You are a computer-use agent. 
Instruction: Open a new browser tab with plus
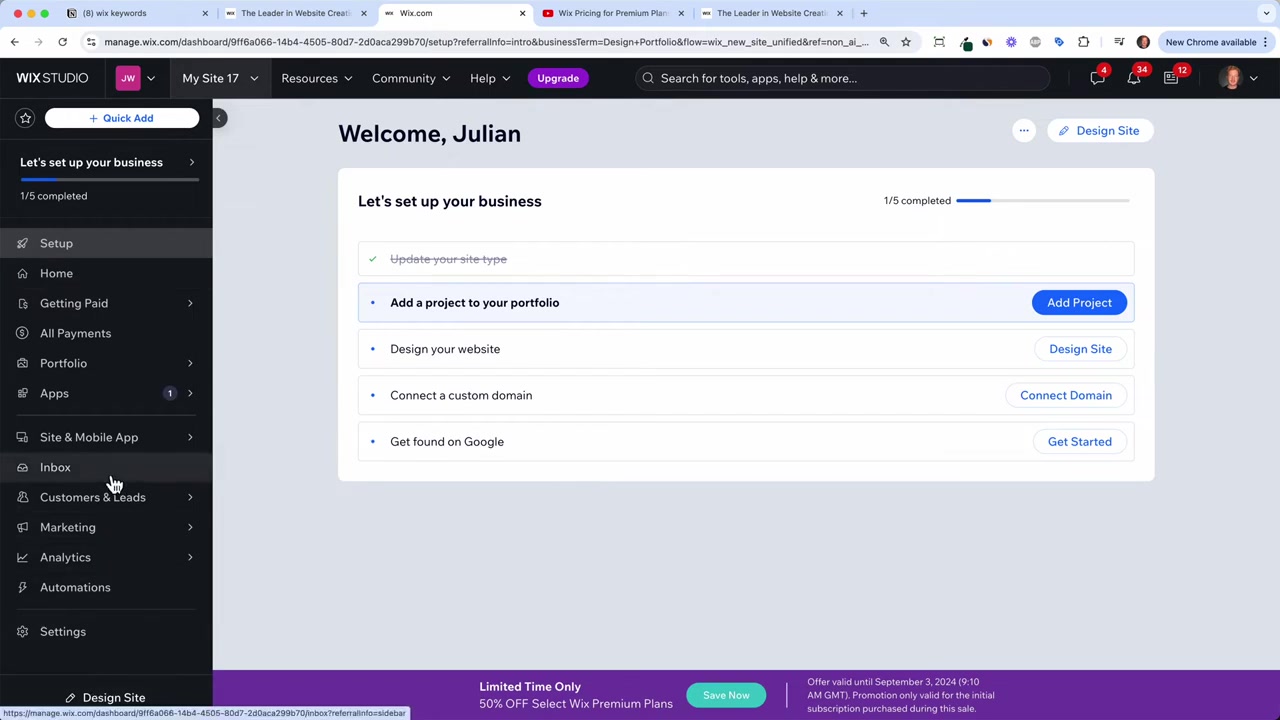864,13
